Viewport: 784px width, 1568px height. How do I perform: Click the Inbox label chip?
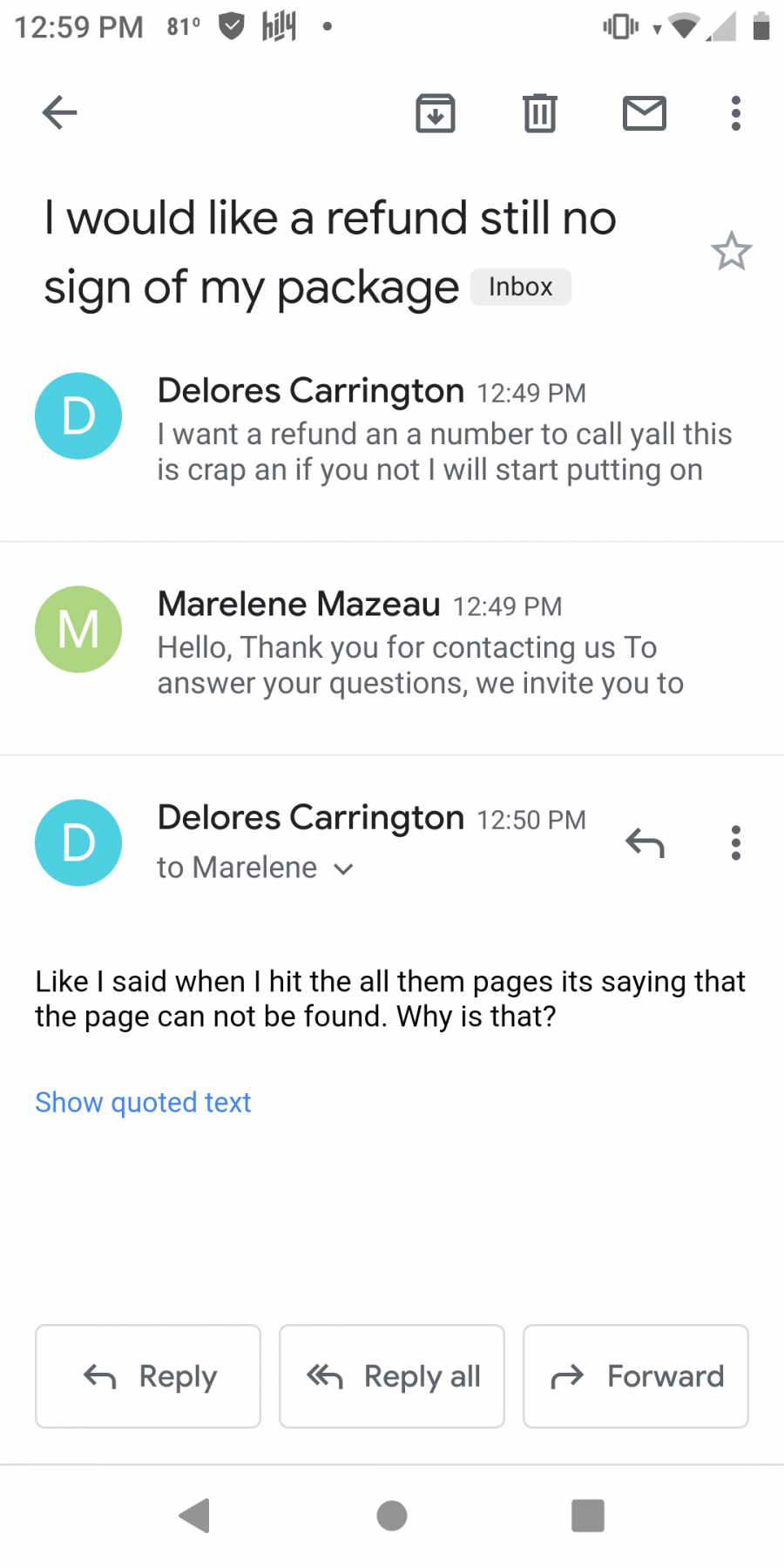(521, 287)
